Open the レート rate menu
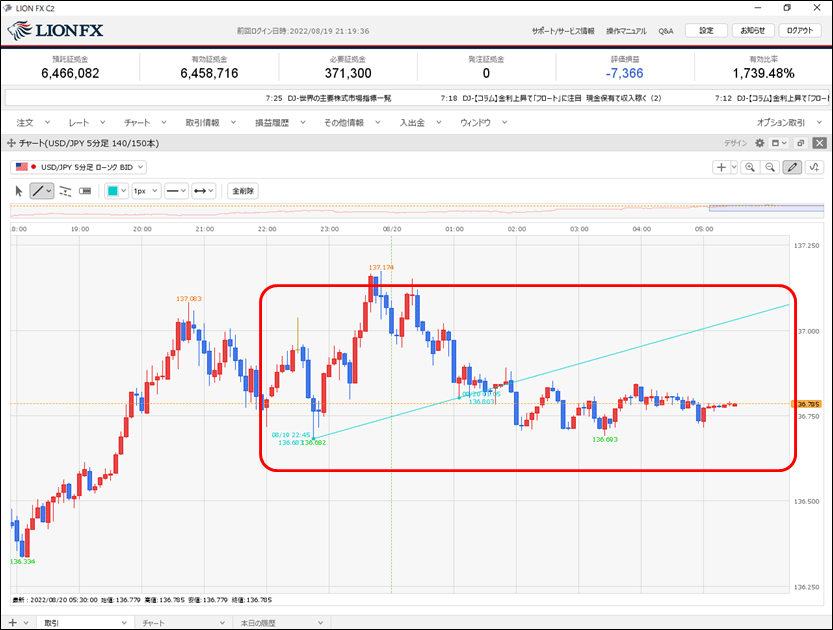Image resolution: width=833 pixels, height=630 pixels. [x=87, y=123]
